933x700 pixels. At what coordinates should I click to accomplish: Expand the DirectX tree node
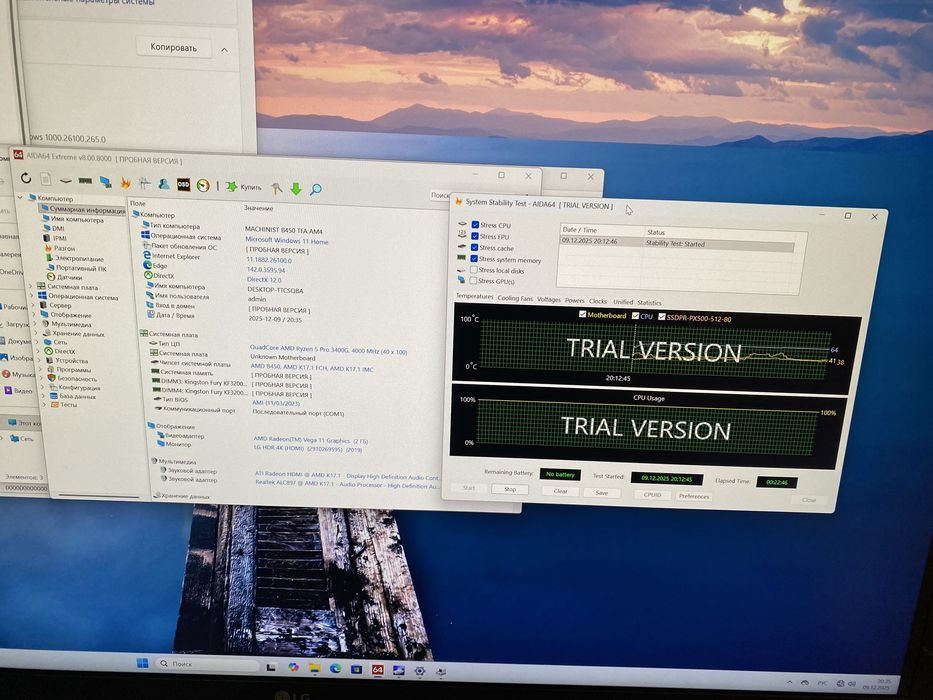click(39, 351)
